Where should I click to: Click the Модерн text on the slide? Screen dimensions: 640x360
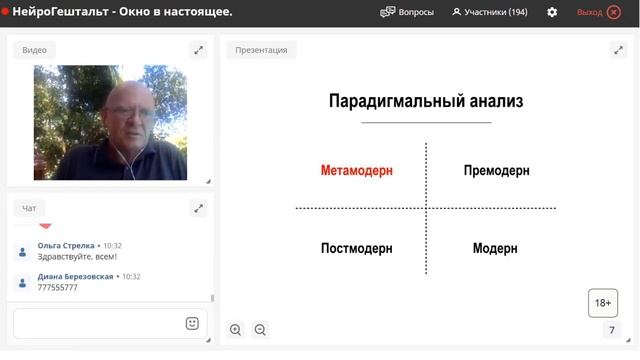pos(495,248)
